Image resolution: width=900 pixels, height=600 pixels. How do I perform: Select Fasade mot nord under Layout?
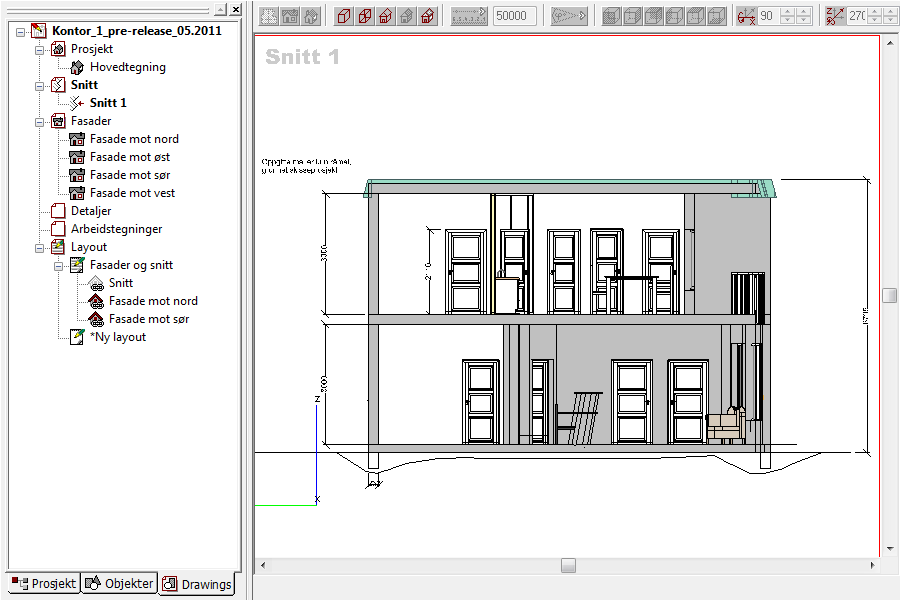click(153, 301)
